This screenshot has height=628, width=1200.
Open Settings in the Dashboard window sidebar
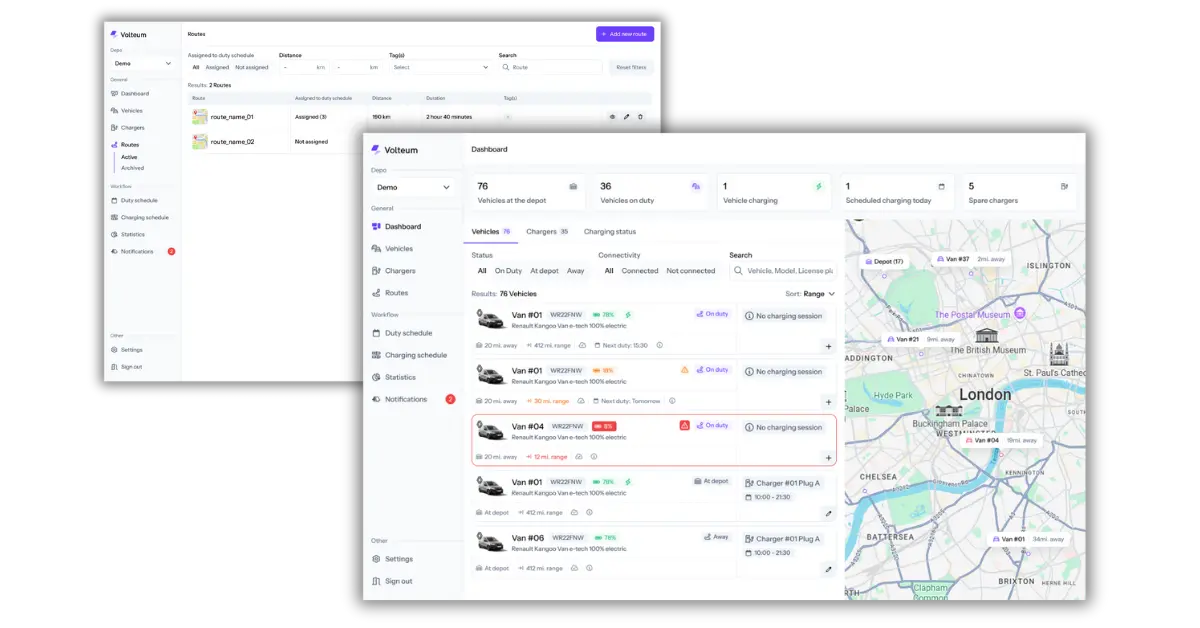(399, 559)
